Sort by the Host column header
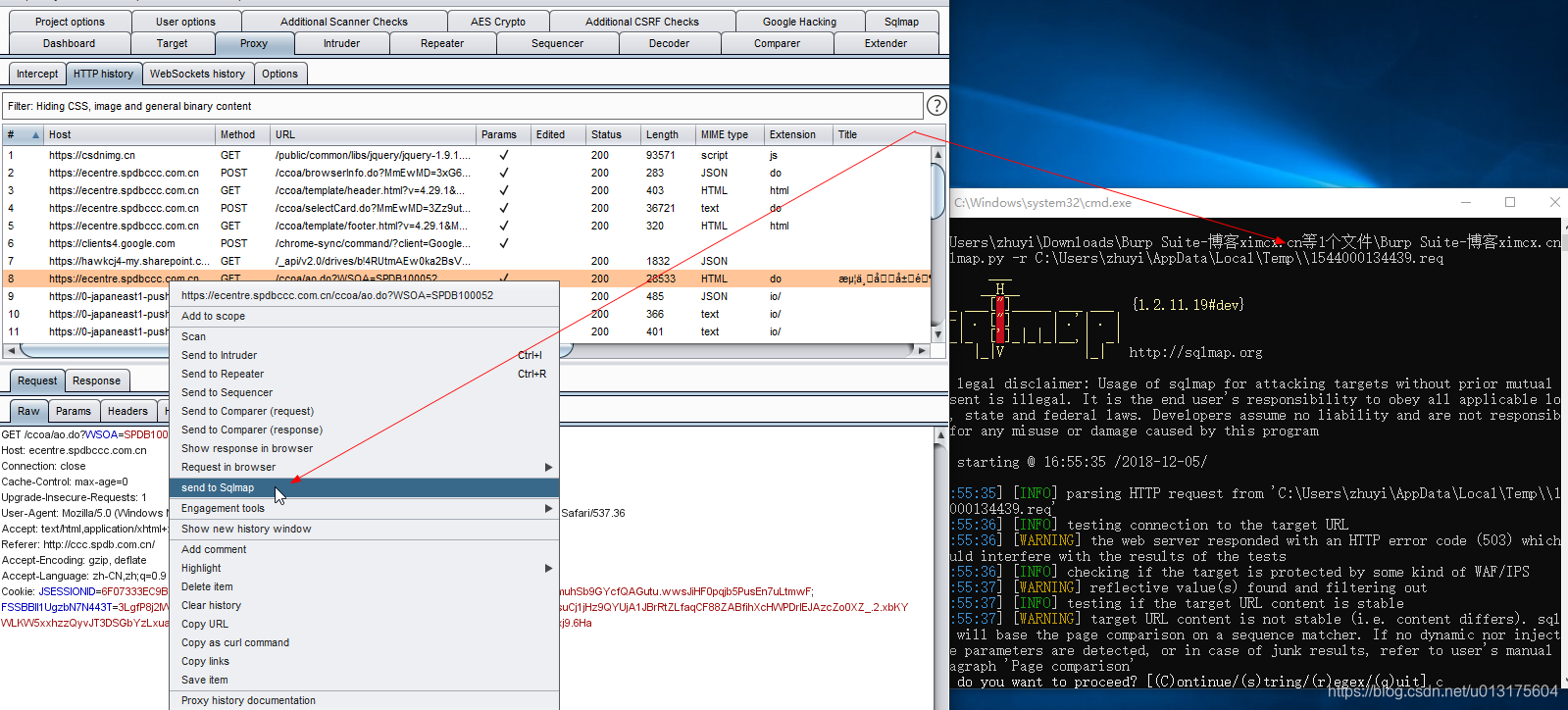 (129, 135)
